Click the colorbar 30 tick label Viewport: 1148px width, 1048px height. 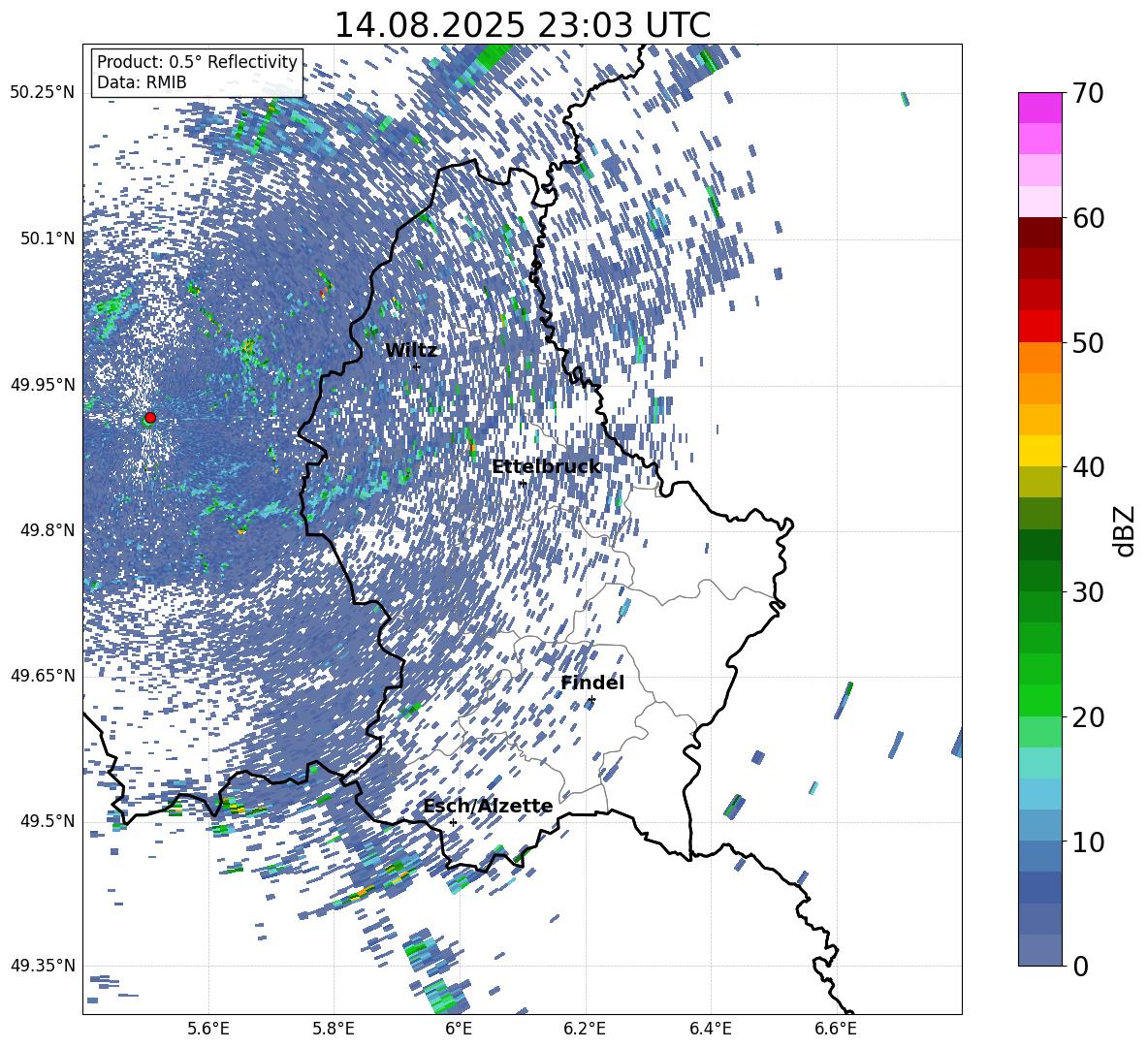pos(1088,592)
